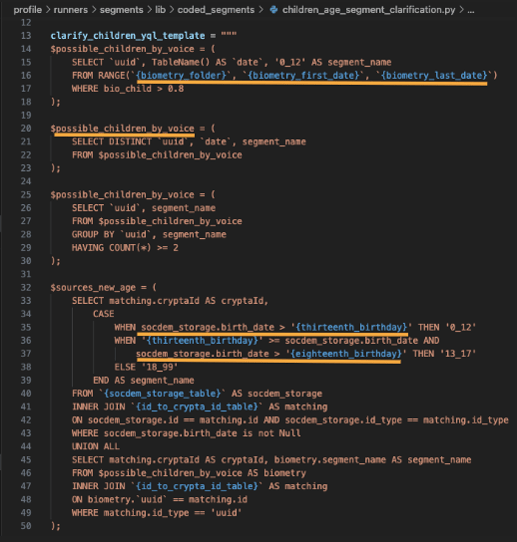Click the chevron after the file name

461,10
